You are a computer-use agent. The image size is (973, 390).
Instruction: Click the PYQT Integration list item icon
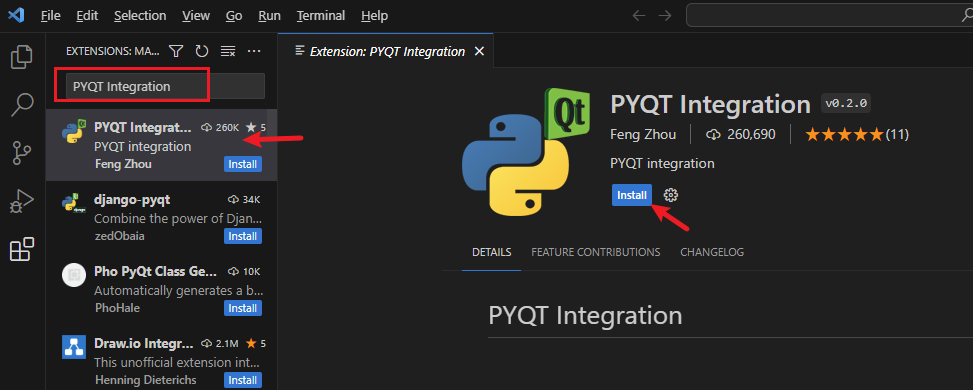click(x=74, y=132)
